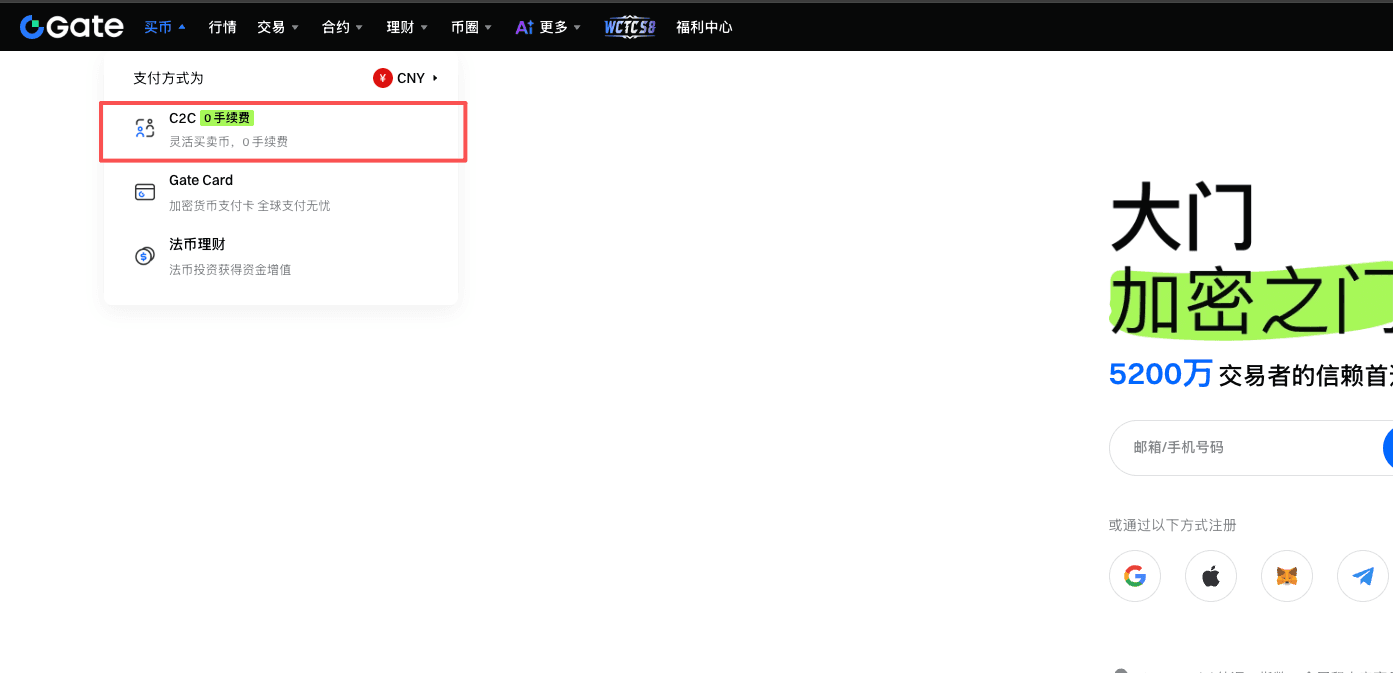Image resolution: width=1393 pixels, height=673 pixels.
Task: Click the 邮箱/手机号码 input field
Action: [x=1250, y=447]
